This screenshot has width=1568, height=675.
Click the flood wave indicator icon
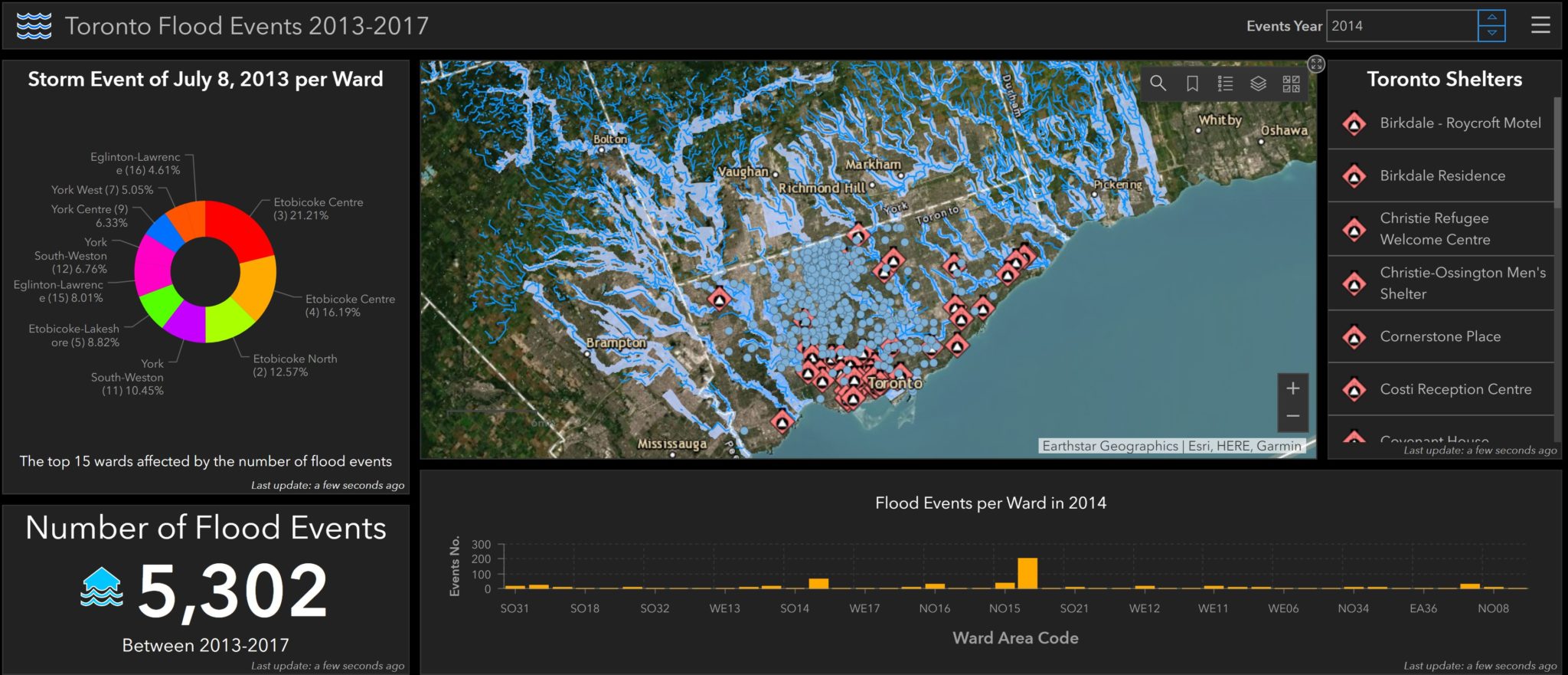[102, 587]
